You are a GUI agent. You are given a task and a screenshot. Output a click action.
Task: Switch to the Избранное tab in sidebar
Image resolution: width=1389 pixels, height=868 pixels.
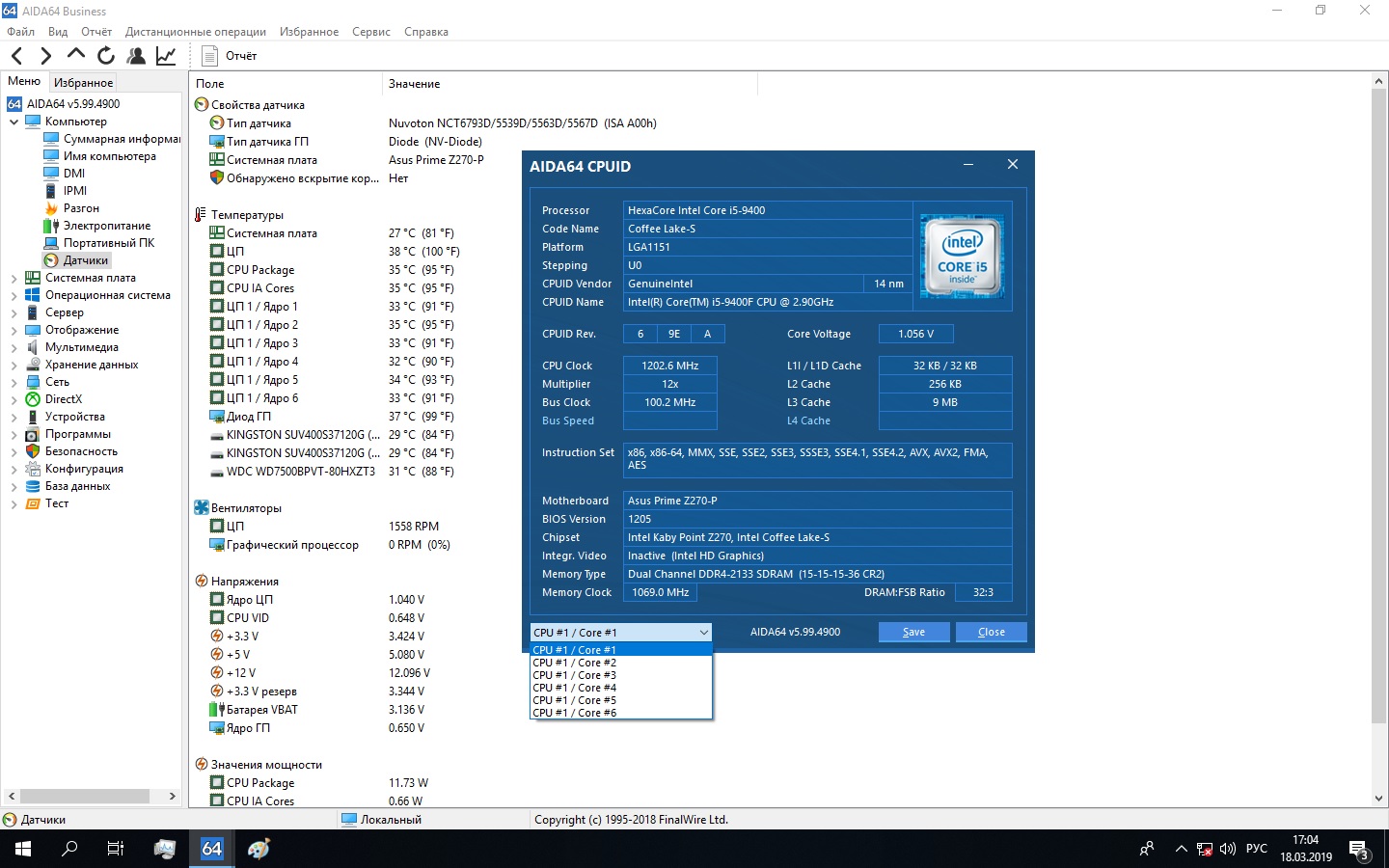click(x=83, y=83)
